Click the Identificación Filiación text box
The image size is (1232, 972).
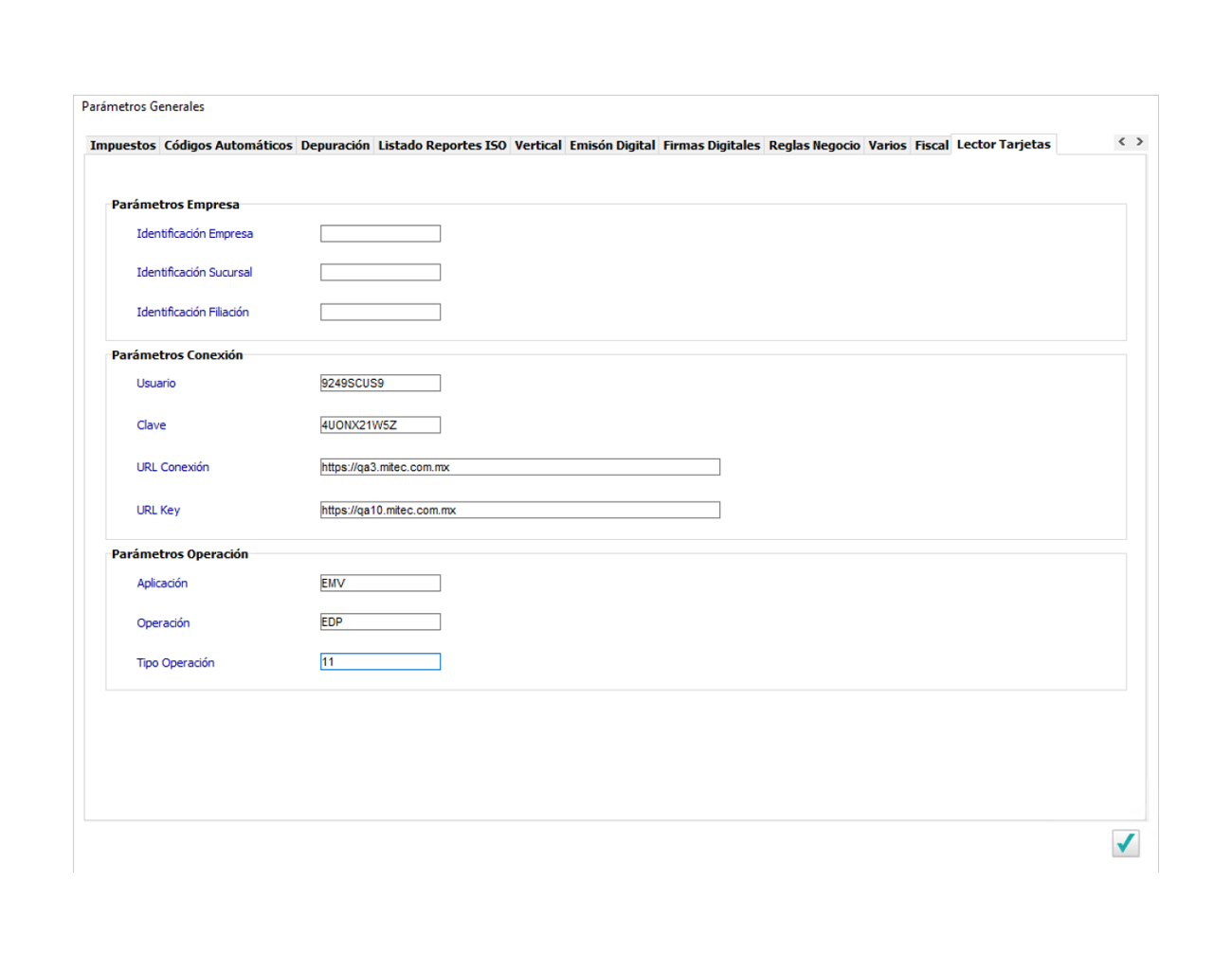tap(380, 313)
